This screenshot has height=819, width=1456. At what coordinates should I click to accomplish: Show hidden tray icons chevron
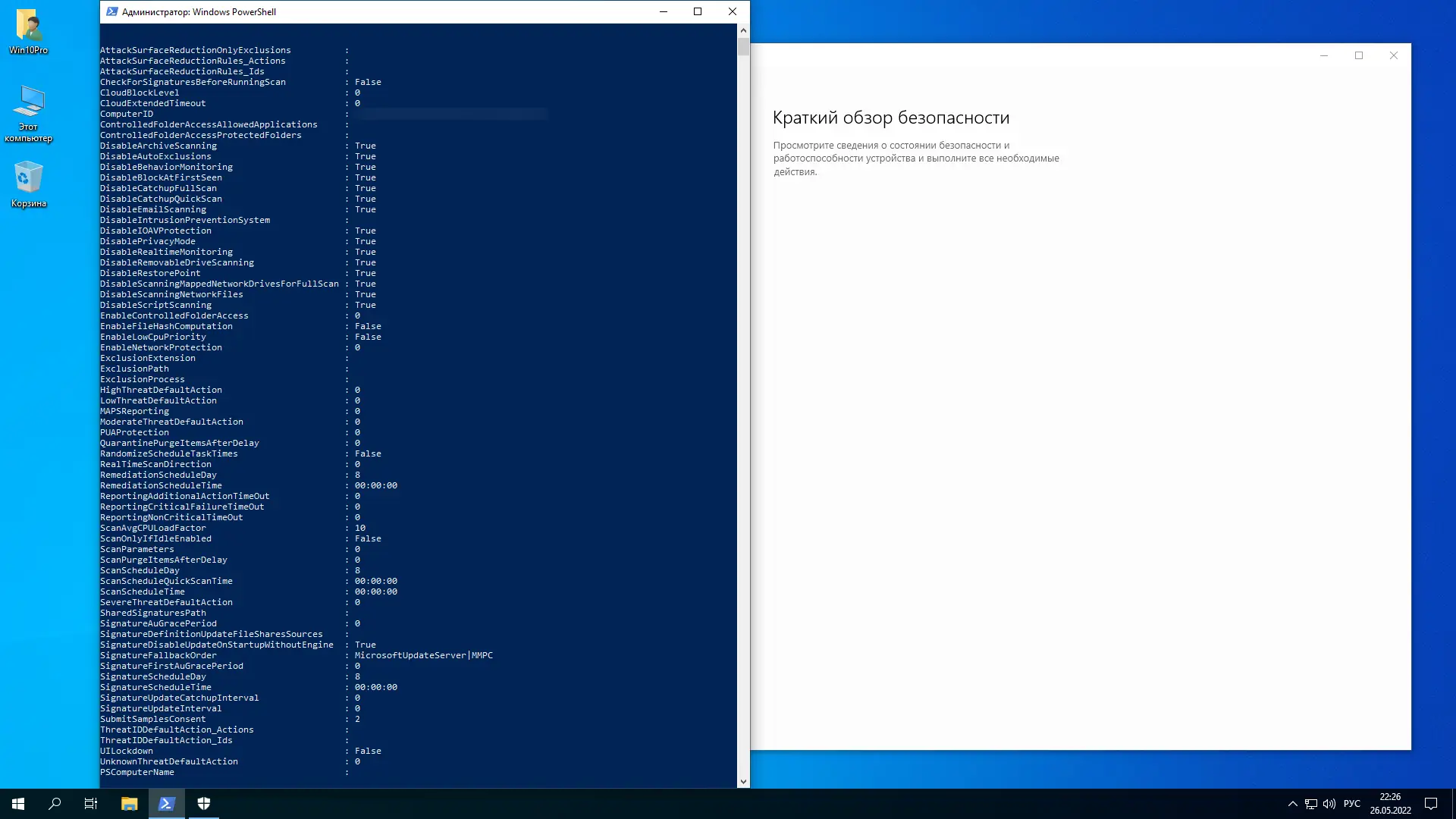pyautogui.click(x=1292, y=804)
